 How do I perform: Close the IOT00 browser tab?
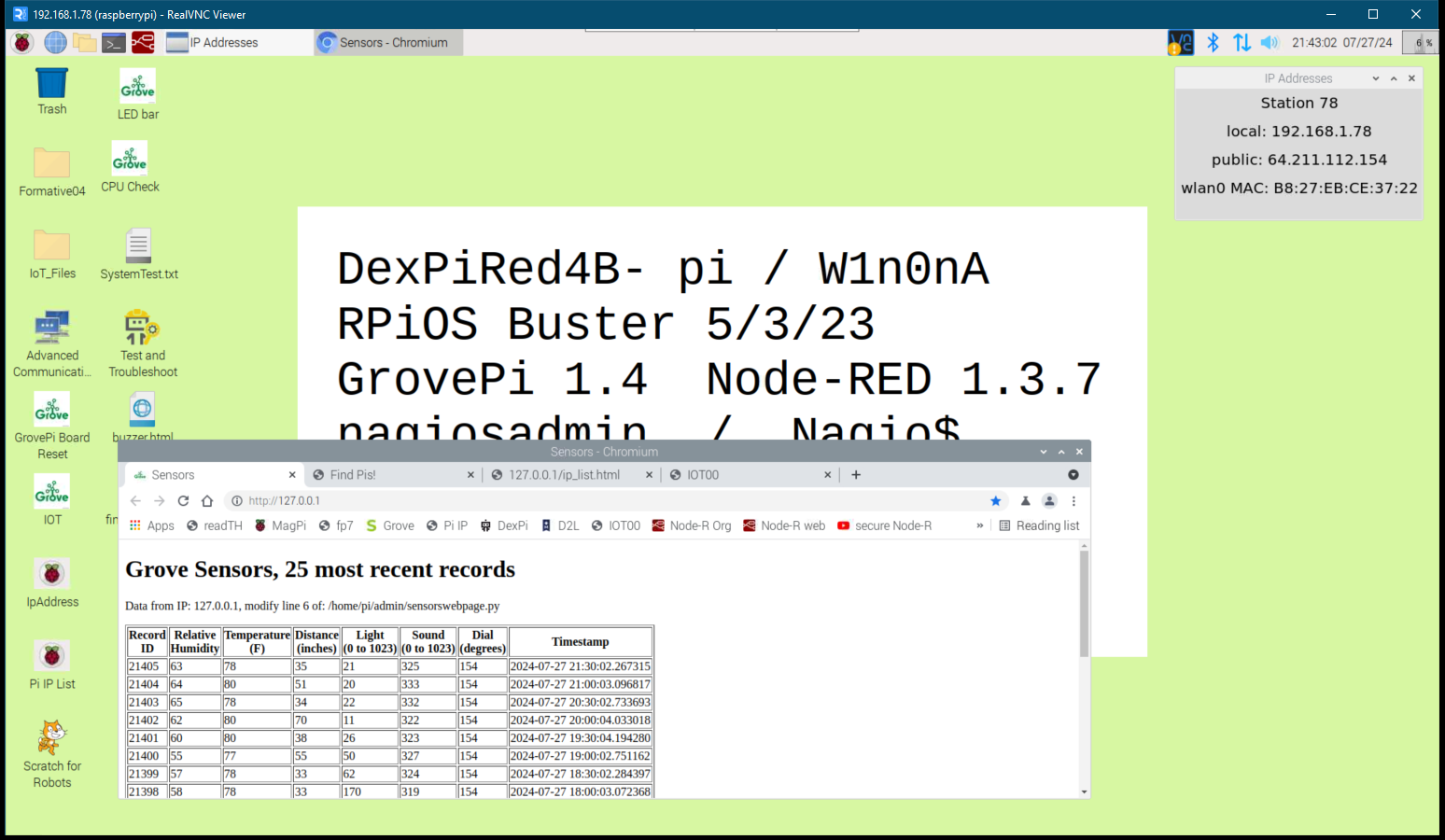point(827,475)
